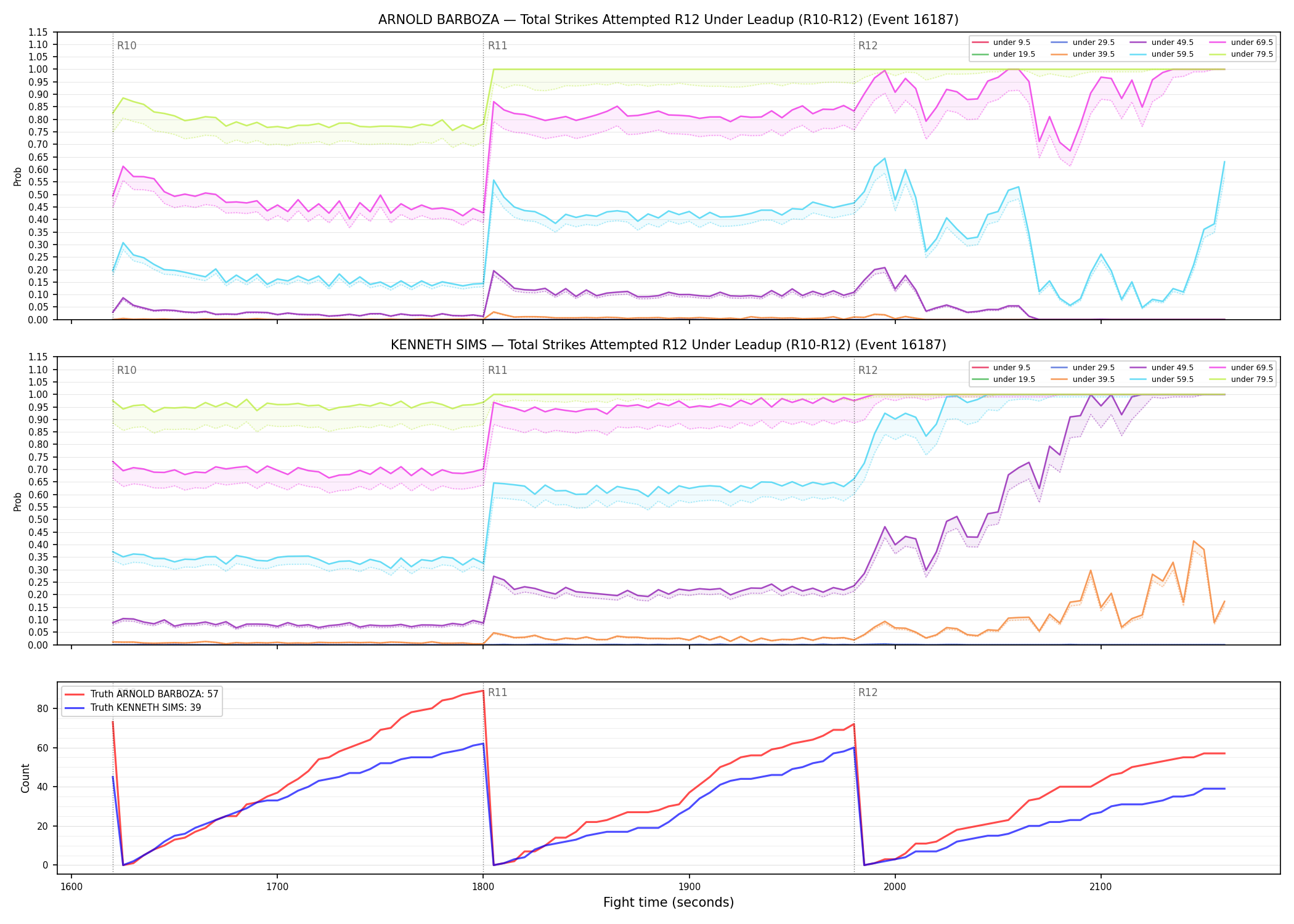Click the R10 round marker in the Barboza chart

pos(126,46)
